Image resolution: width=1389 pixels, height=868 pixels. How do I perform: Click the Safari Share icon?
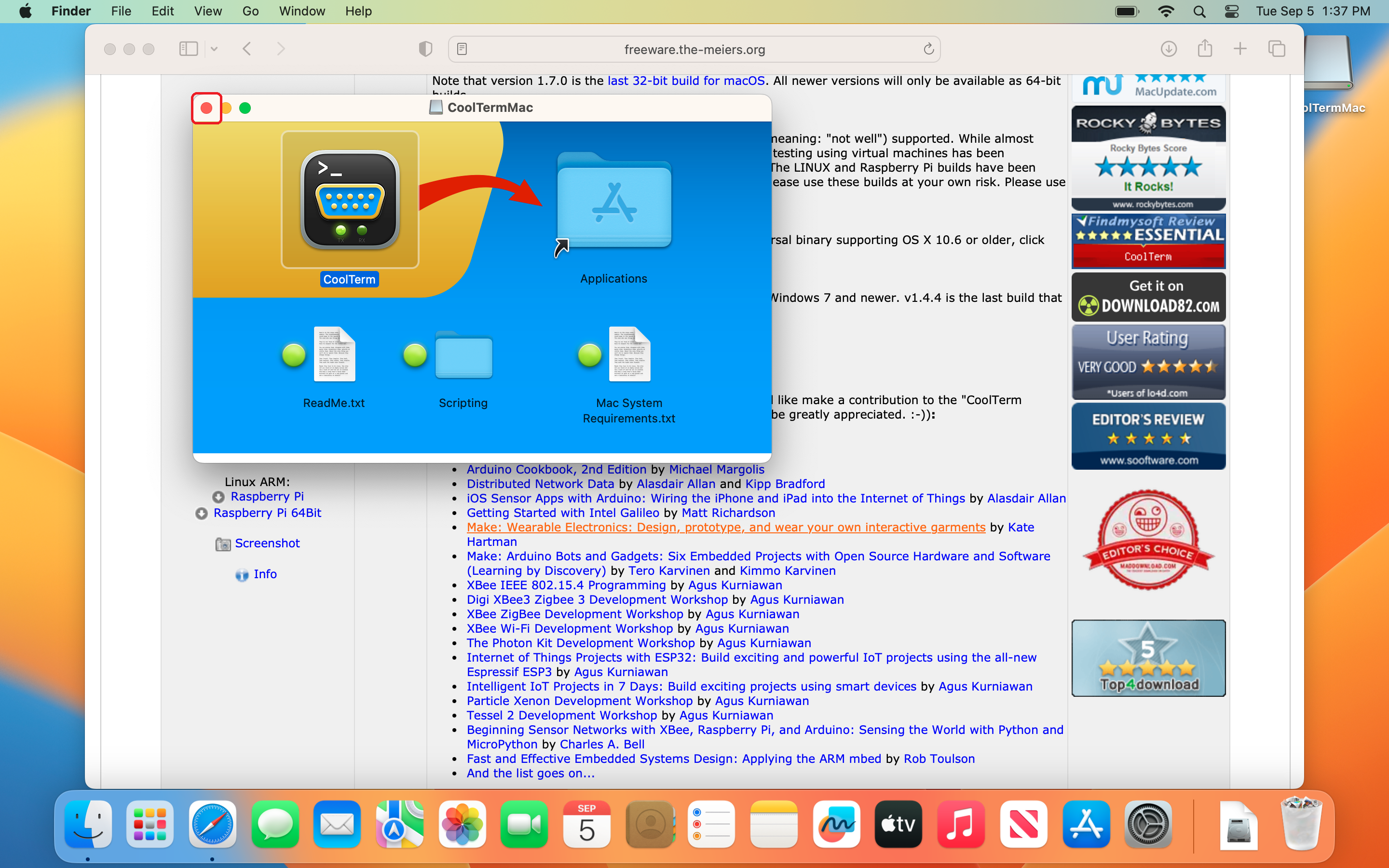point(1204,49)
